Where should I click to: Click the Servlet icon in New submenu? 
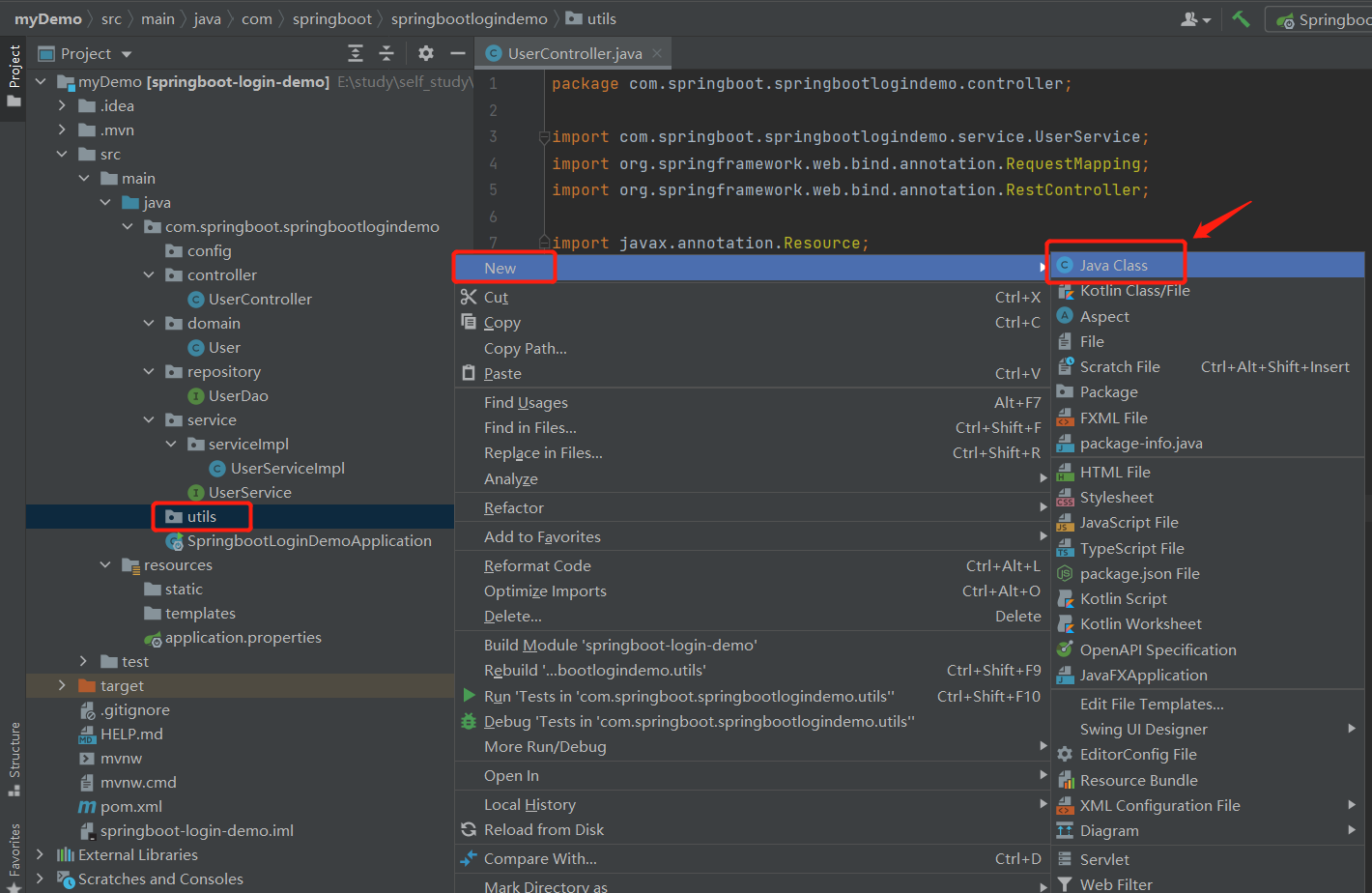tap(1065, 859)
